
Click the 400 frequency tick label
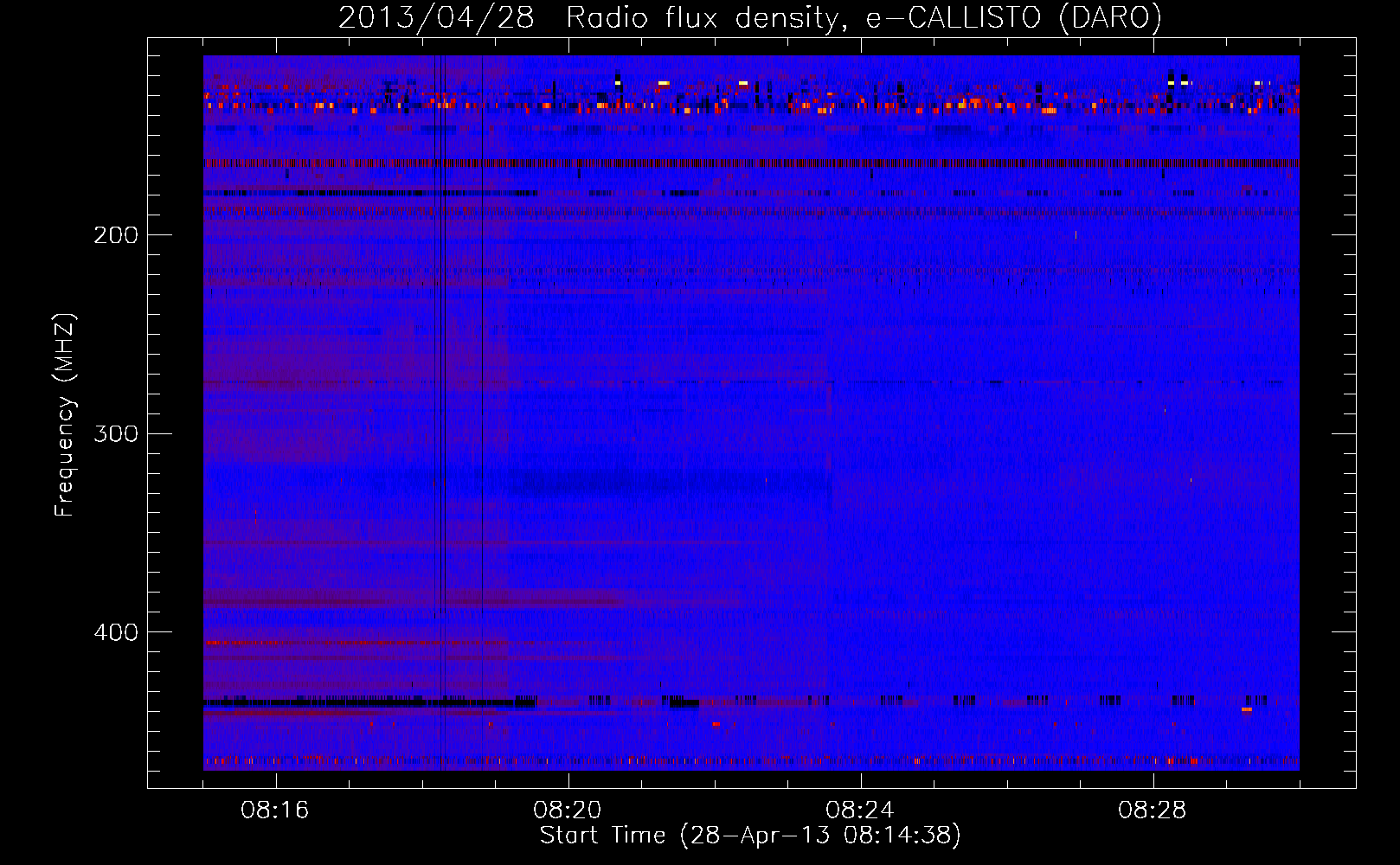pos(115,632)
